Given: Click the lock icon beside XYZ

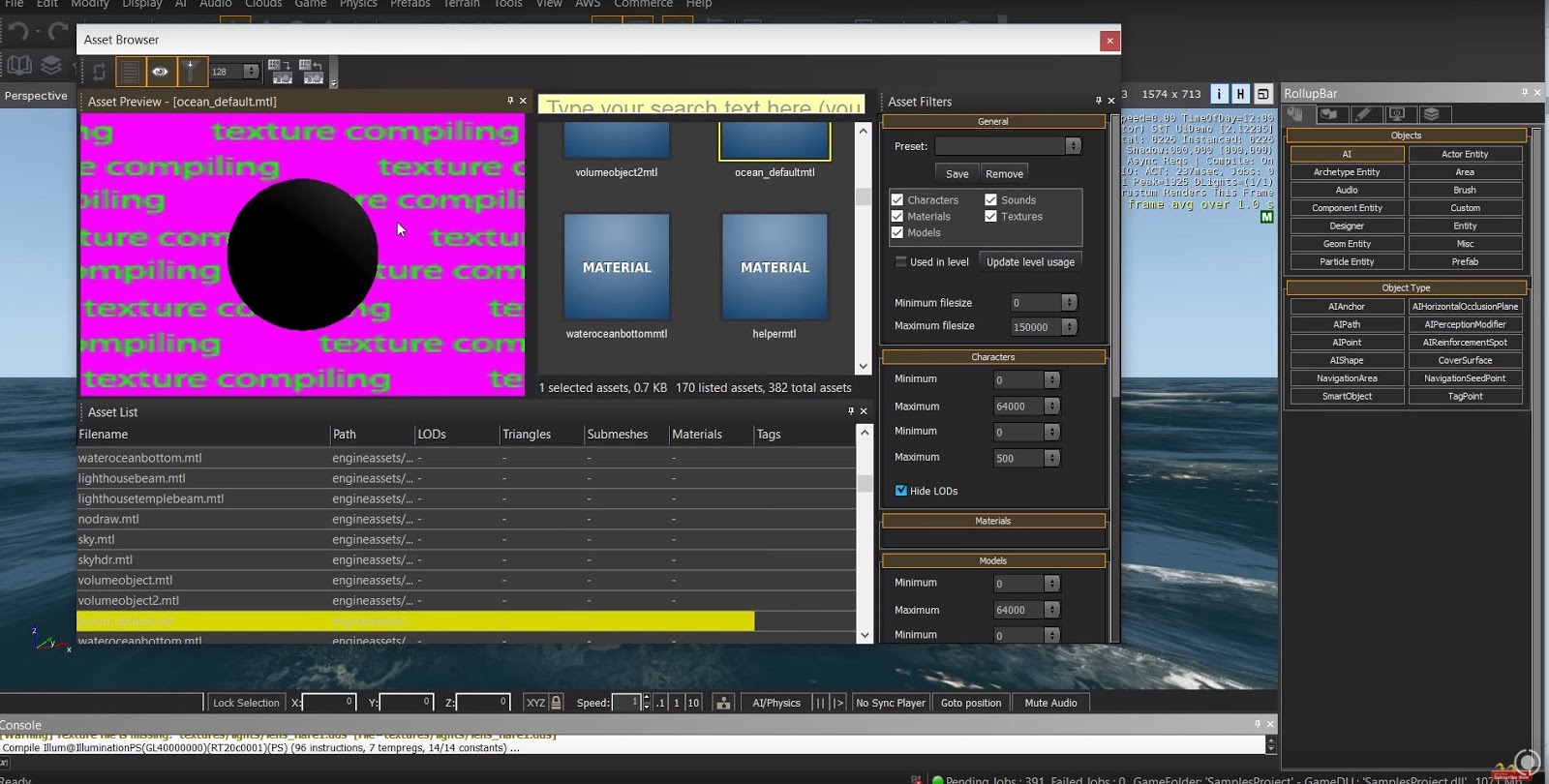Looking at the screenshot, I should 556,703.
